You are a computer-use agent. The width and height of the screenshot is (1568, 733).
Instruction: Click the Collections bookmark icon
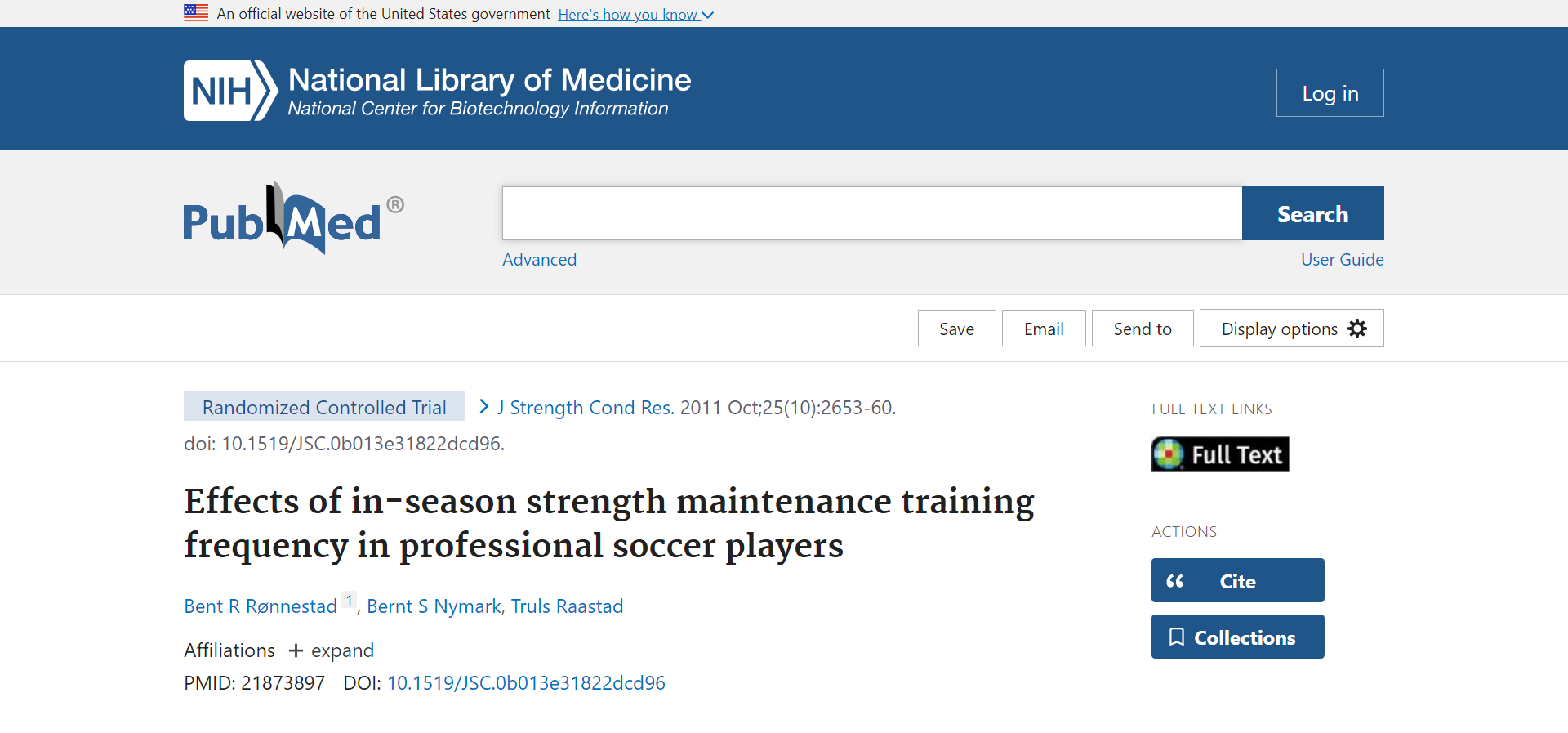pos(1177,637)
